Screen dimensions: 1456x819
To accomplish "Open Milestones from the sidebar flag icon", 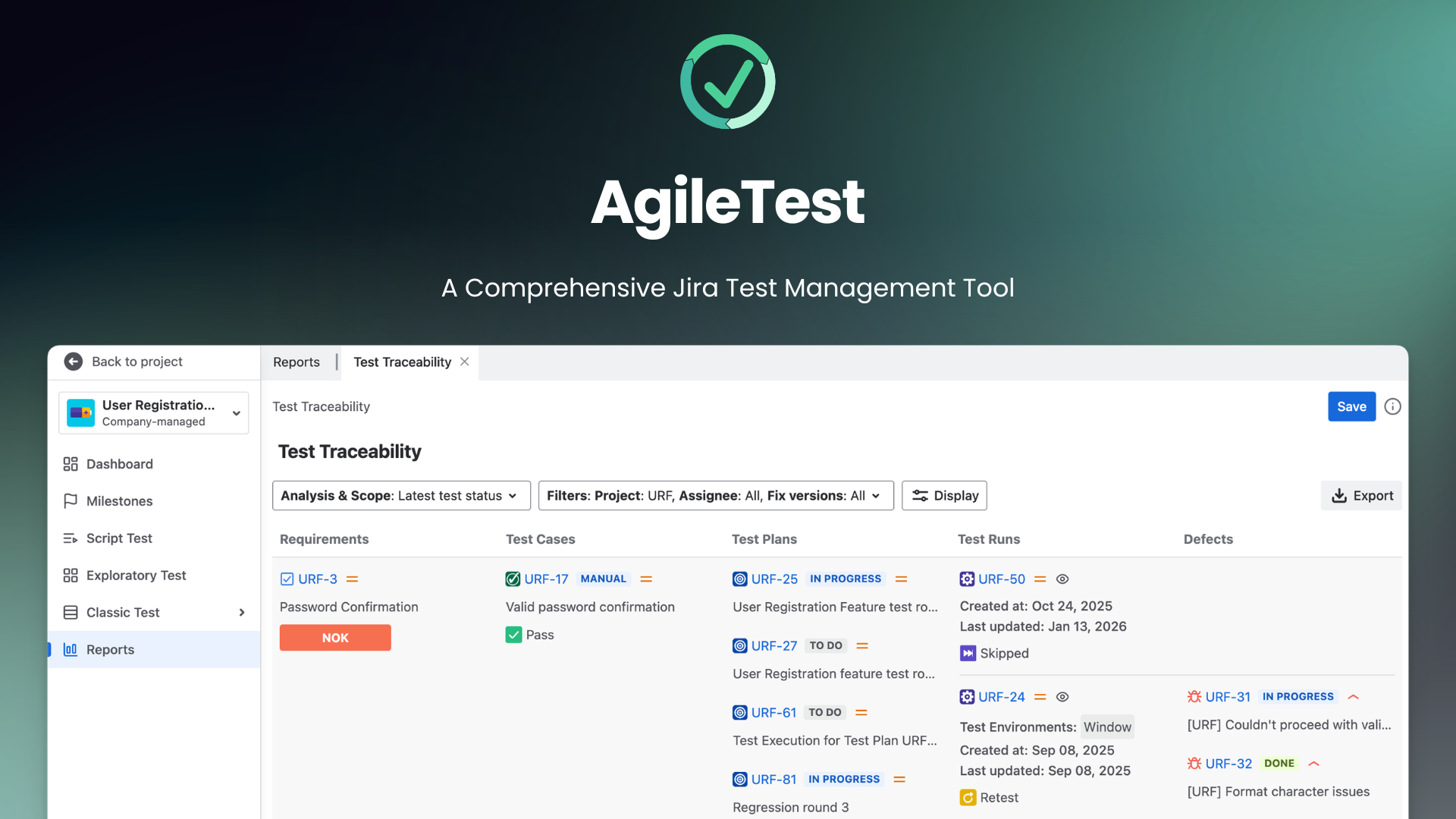I will click(x=71, y=500).
